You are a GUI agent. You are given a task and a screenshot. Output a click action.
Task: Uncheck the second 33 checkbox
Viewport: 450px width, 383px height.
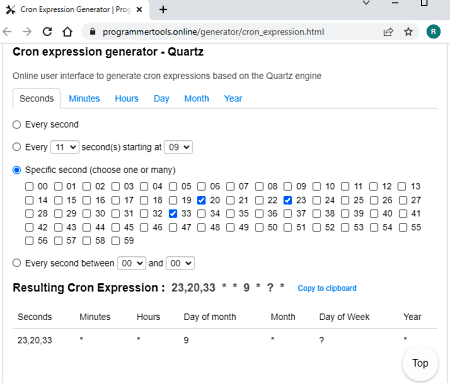pyautogui.click(x=173, y=213)
